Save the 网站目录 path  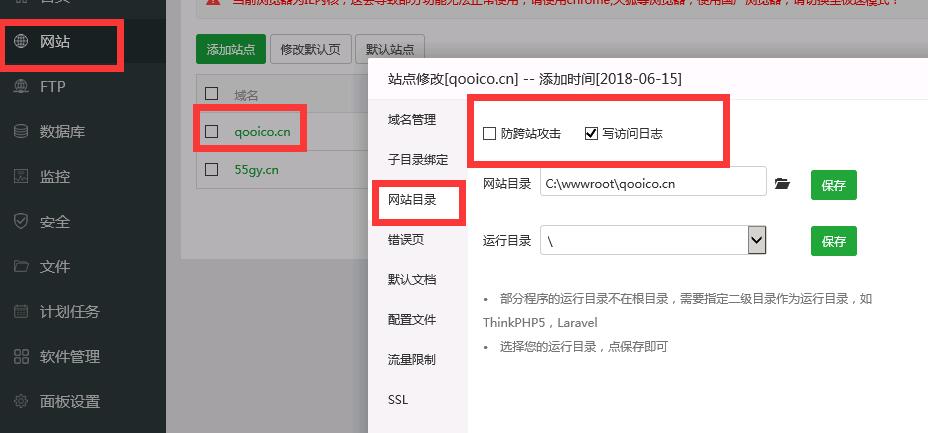833,185
